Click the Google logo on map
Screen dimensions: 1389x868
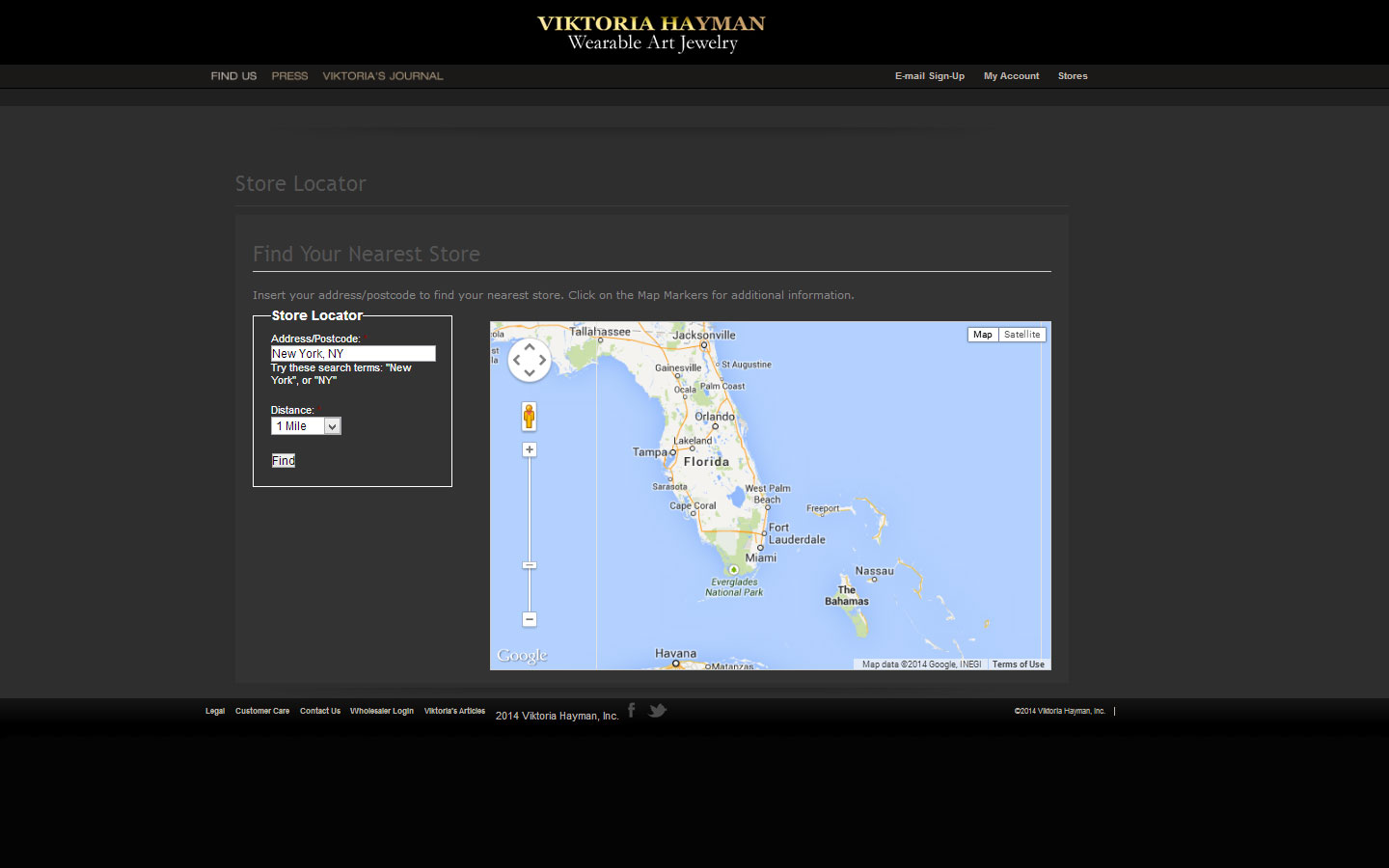522,656
